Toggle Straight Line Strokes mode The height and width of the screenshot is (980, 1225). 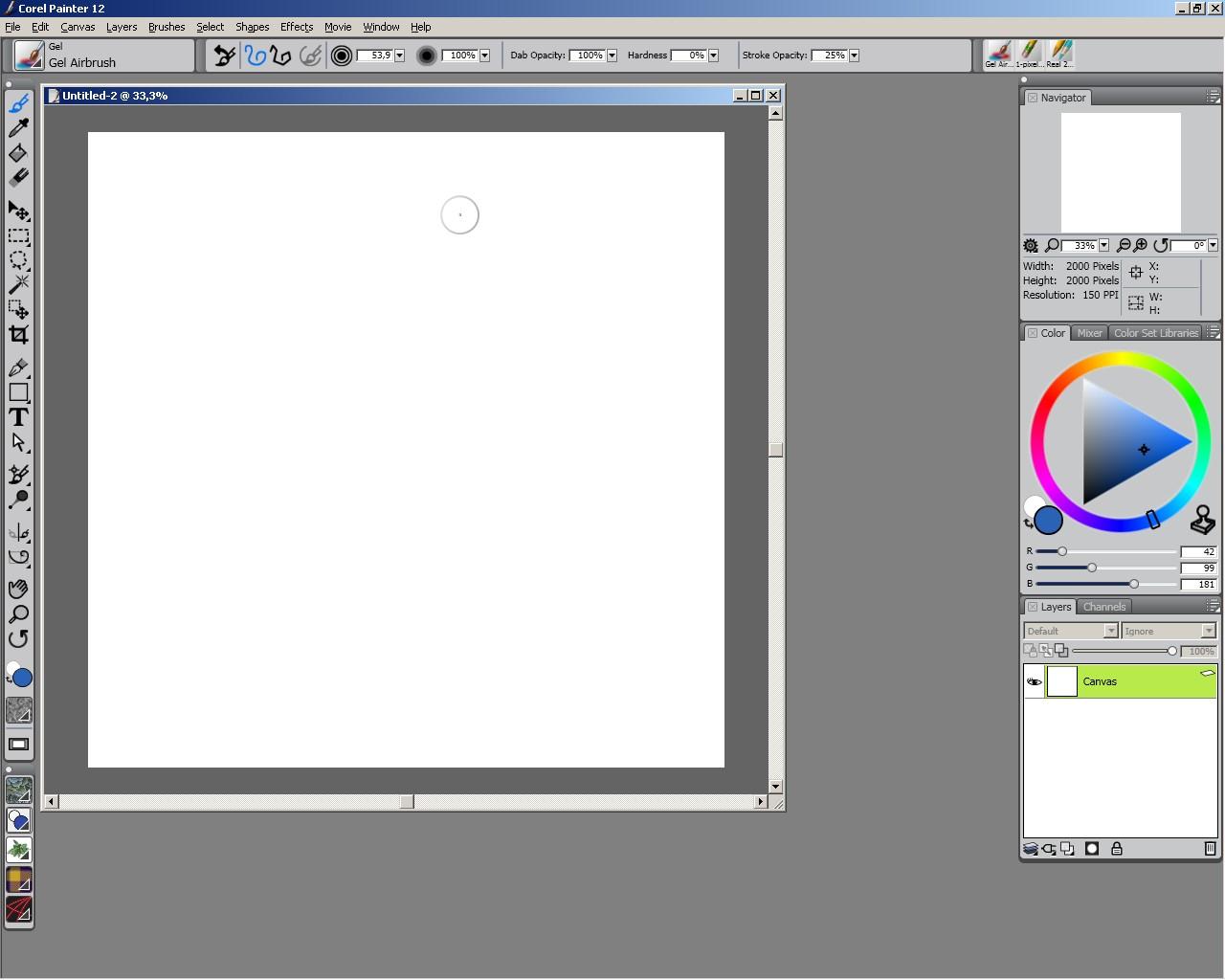click(280, 56)
